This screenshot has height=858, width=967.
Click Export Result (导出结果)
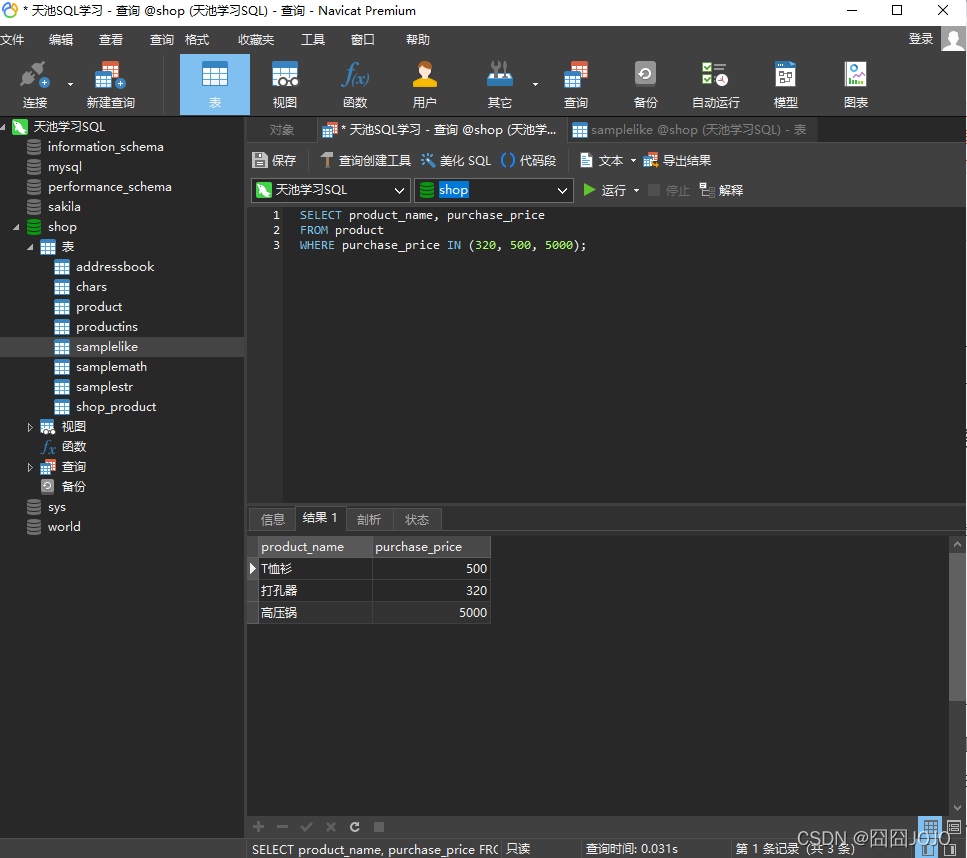[x=677, y=160]
